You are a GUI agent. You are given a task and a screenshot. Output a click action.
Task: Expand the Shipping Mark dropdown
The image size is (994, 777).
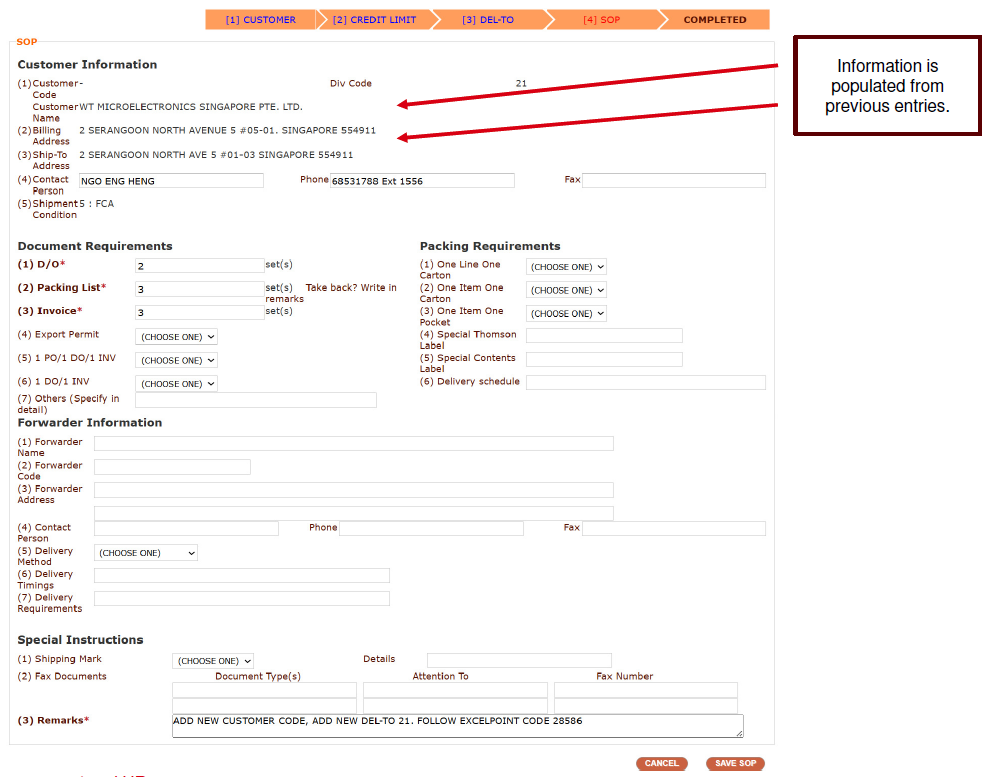coord(213,661)
